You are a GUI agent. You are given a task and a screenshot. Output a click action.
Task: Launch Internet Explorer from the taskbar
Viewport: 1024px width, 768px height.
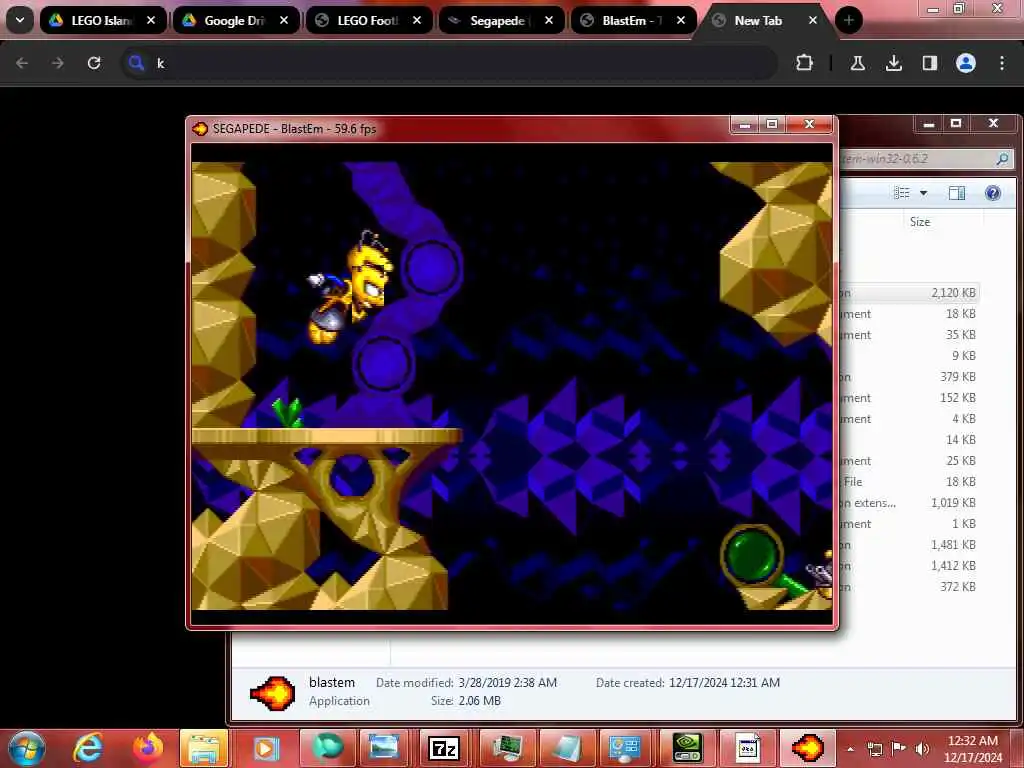(88, 748)
